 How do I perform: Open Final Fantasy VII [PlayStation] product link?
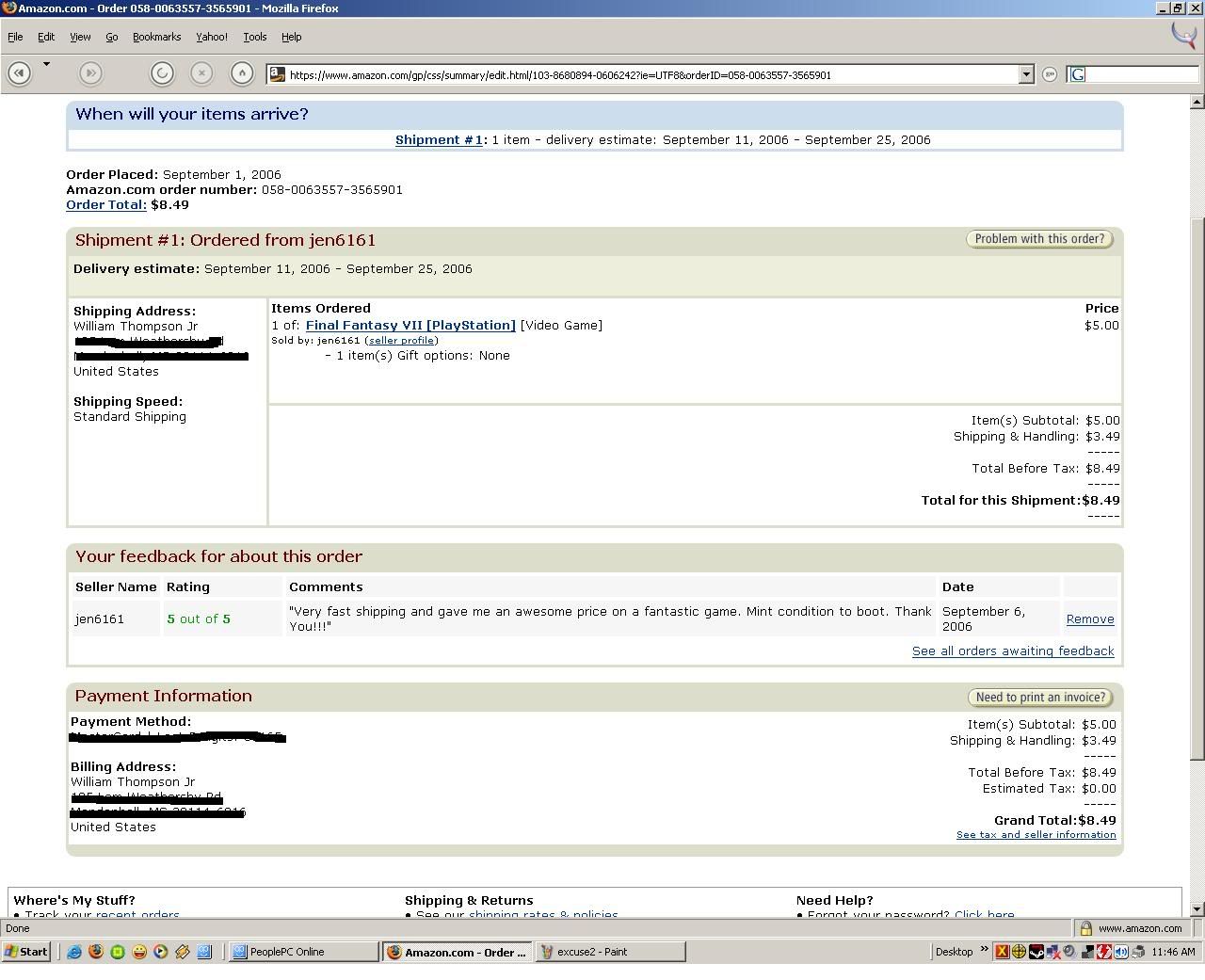pyautogui.click(x=410, y=325)
